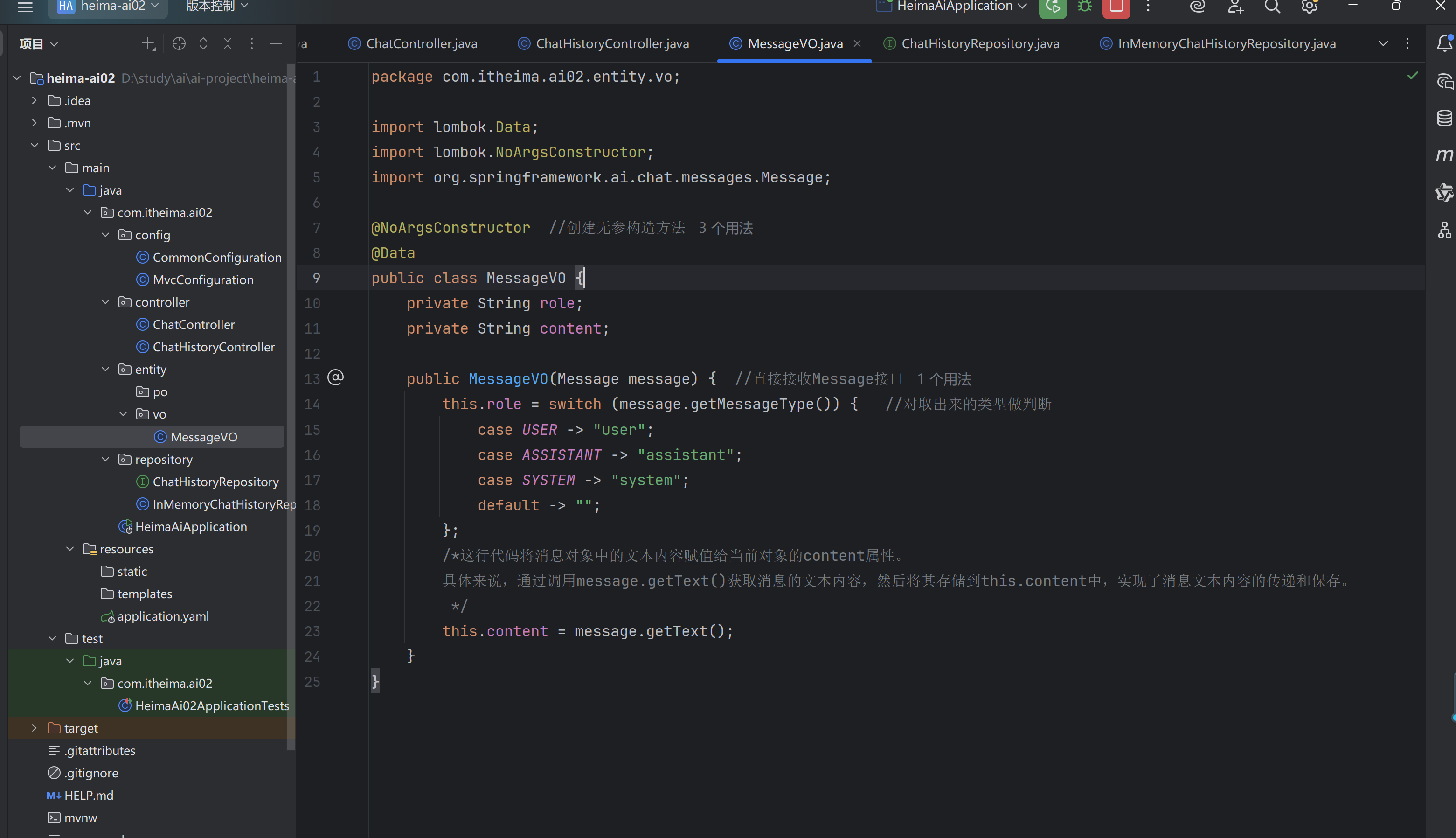1456x838 pixels.
Task: Click gutter @ icon on line 13
Action: point(335,377)
